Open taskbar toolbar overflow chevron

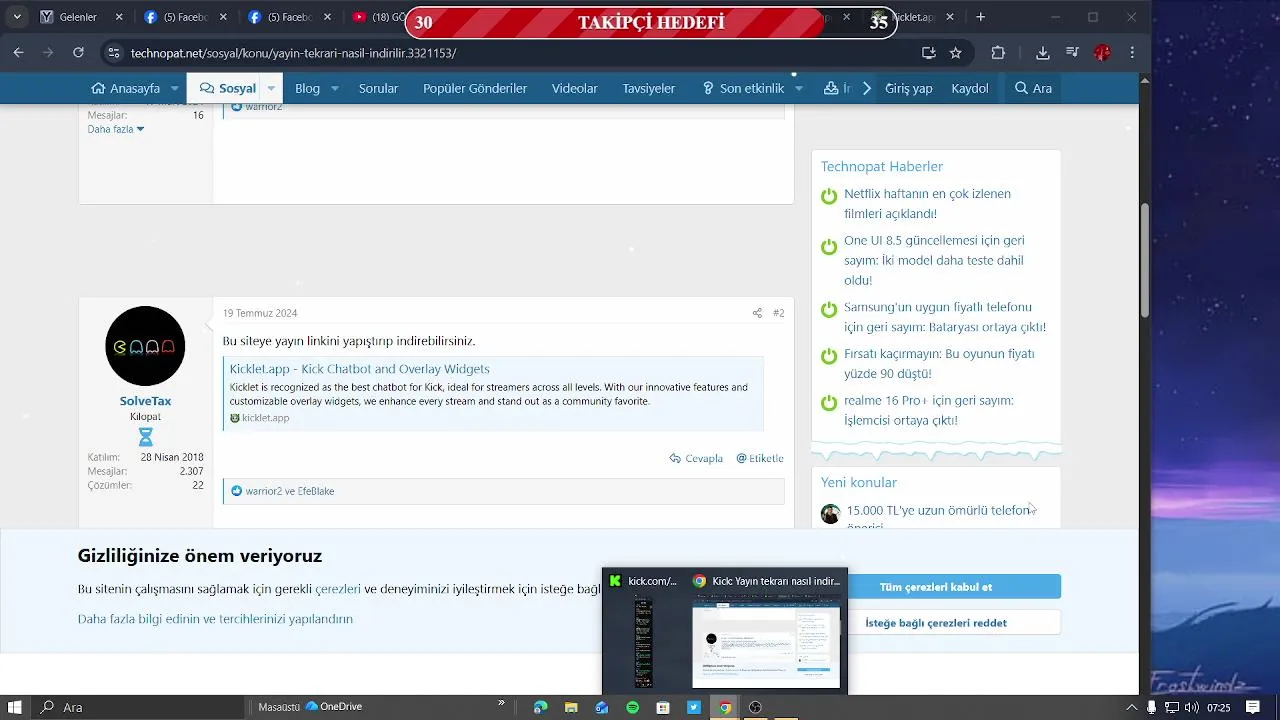[x=501, y=703]
